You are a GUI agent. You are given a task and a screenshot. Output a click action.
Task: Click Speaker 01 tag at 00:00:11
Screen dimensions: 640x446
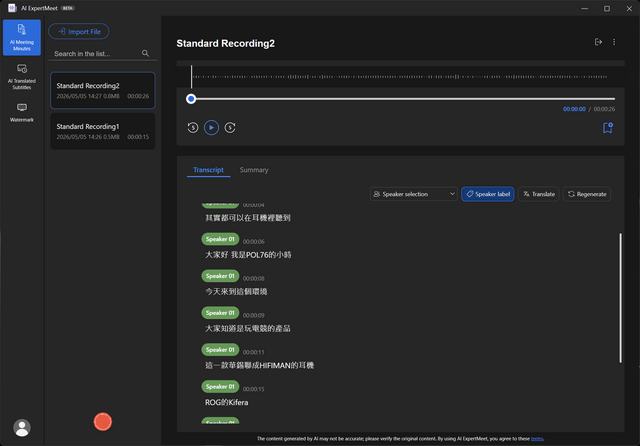(220, 350)
